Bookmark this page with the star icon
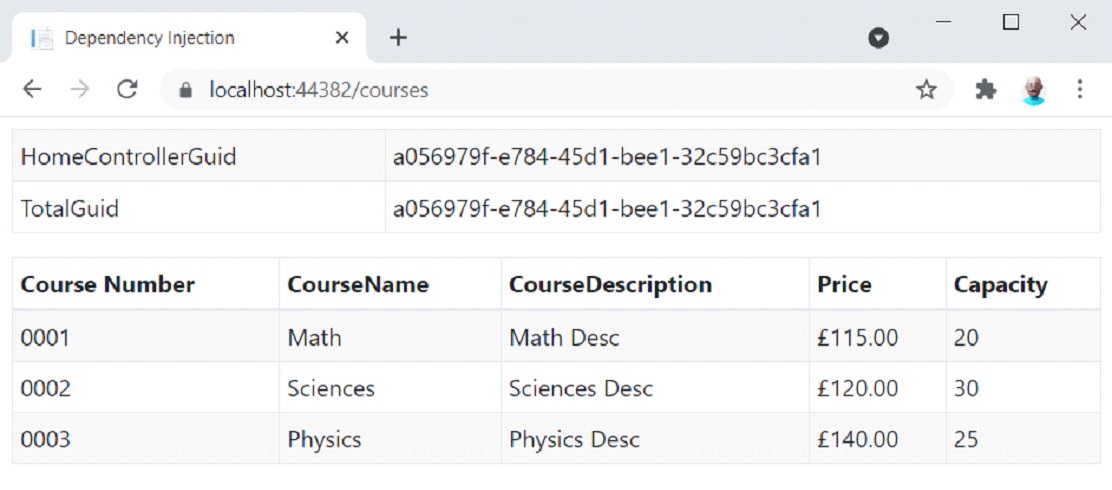 926,90
